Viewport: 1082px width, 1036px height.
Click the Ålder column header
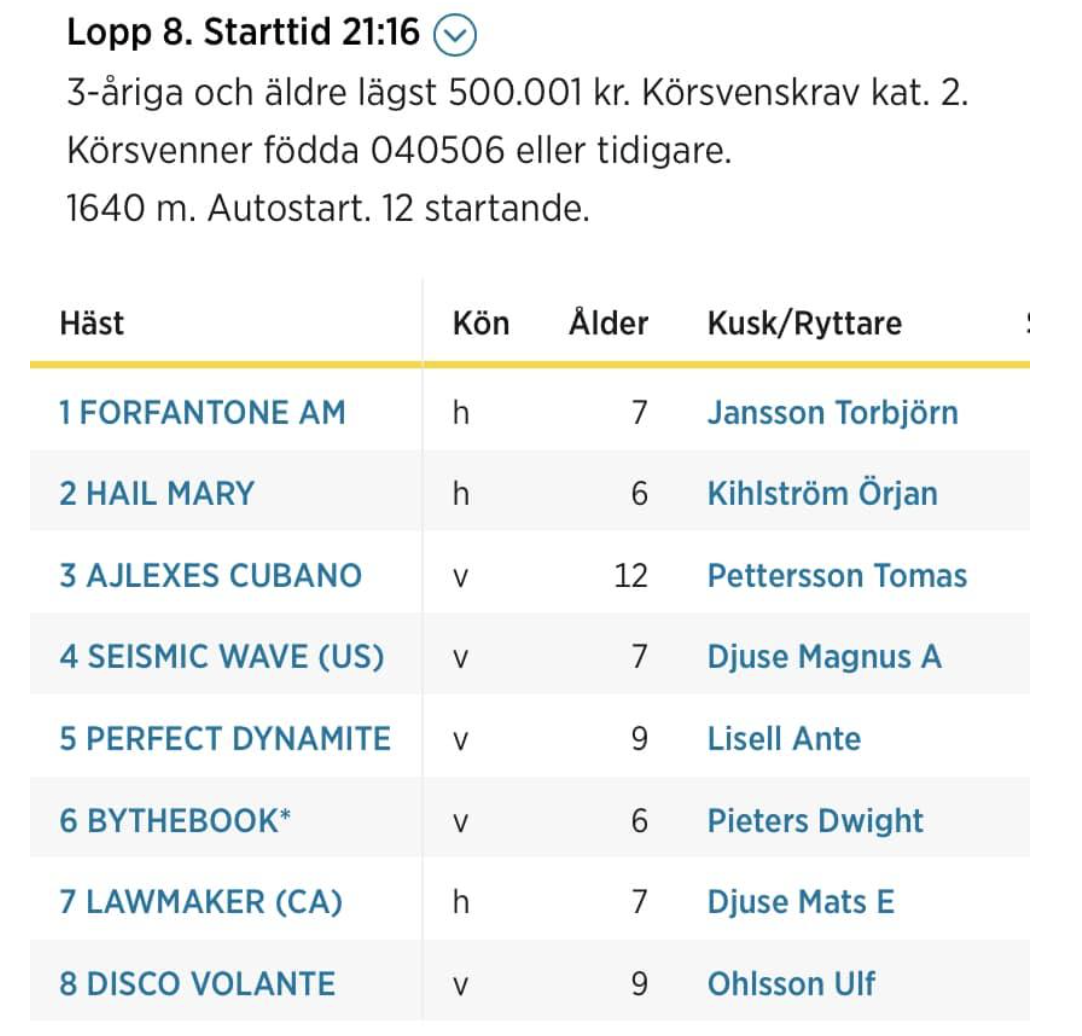[x=608, y=322]
